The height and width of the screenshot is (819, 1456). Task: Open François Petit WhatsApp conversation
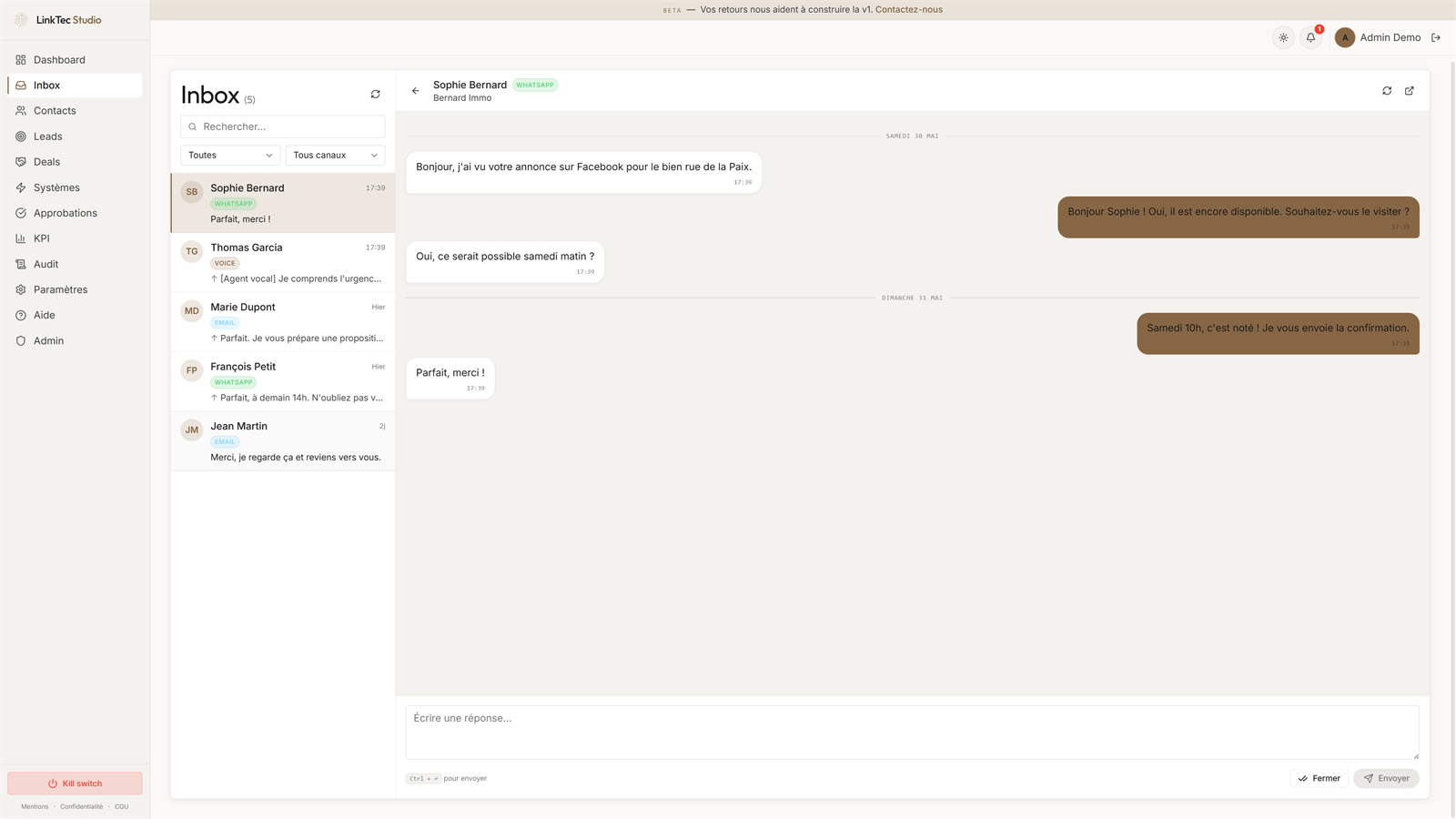pyautogui.click(x=283, y=382)
